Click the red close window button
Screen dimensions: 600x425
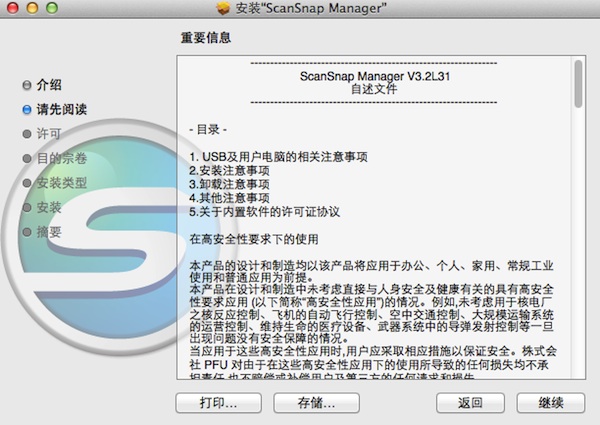tap(13, 8)
